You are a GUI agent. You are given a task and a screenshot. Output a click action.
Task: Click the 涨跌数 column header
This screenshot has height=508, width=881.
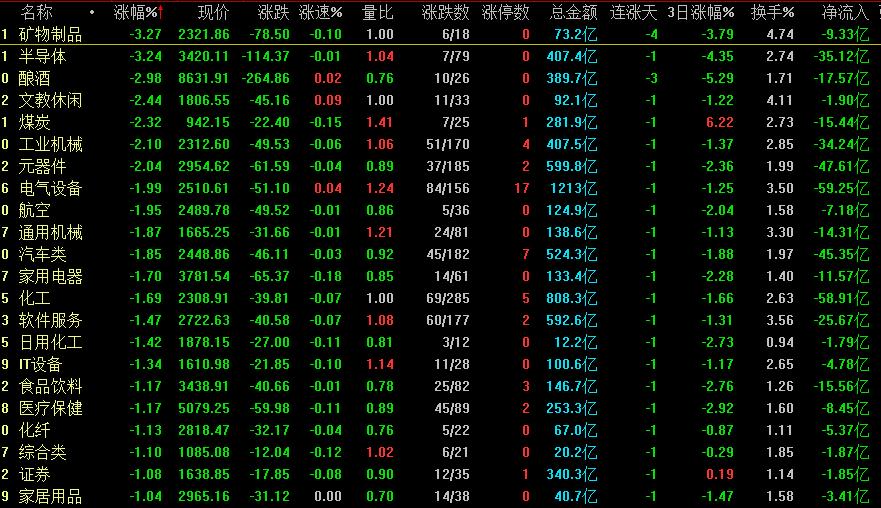[x=446, y=12]
